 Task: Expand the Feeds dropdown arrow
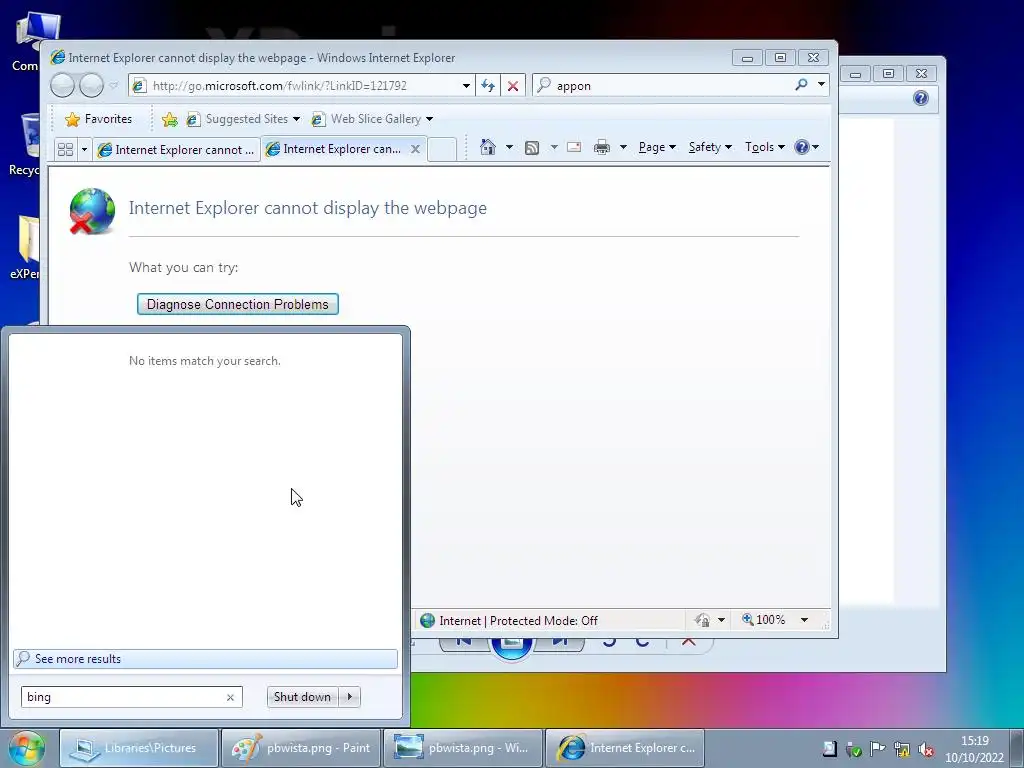click(554, 147)
